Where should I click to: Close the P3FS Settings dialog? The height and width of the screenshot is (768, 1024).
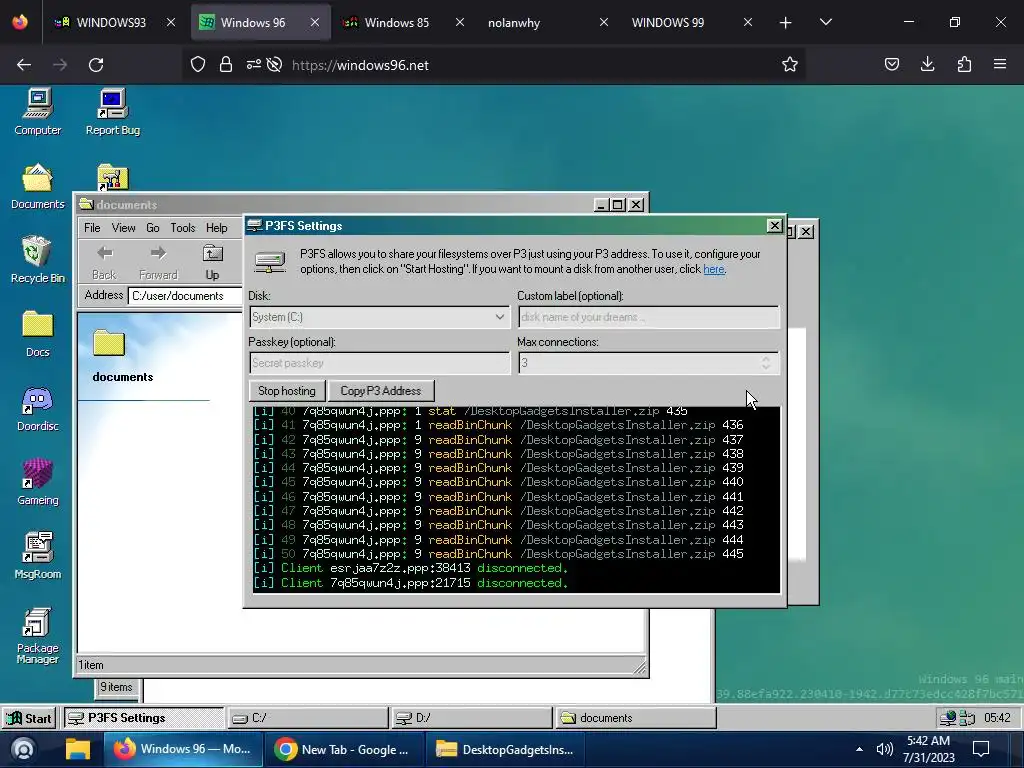pos(774,225)
